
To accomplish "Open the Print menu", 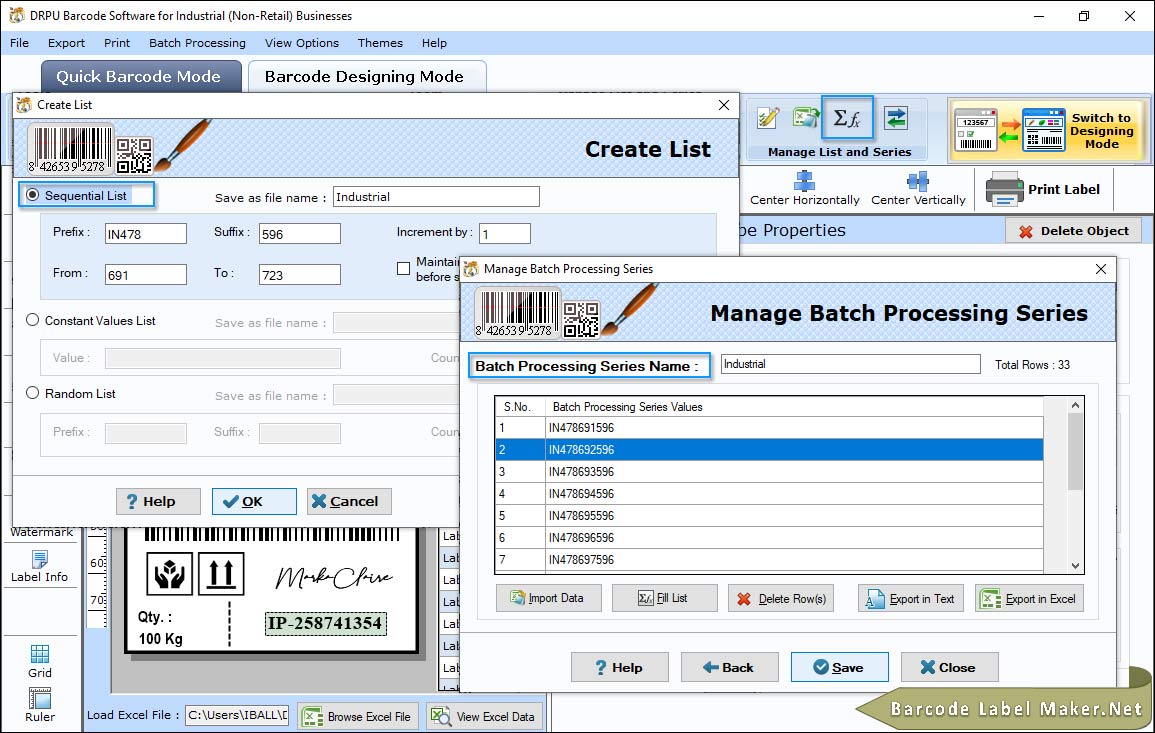I will (x=116, y=43).
